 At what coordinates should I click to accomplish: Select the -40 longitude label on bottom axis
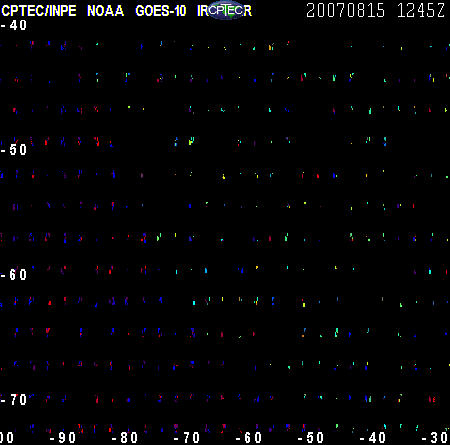(373, 438)
